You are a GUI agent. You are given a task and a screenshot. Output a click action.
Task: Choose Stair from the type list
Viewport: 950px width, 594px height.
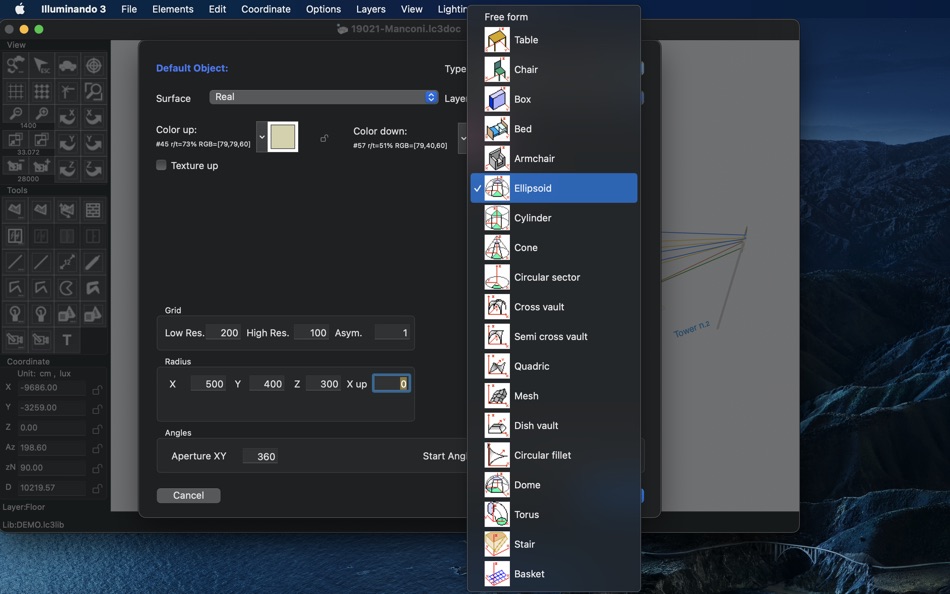pyautogui.click(x=554, y=544)
